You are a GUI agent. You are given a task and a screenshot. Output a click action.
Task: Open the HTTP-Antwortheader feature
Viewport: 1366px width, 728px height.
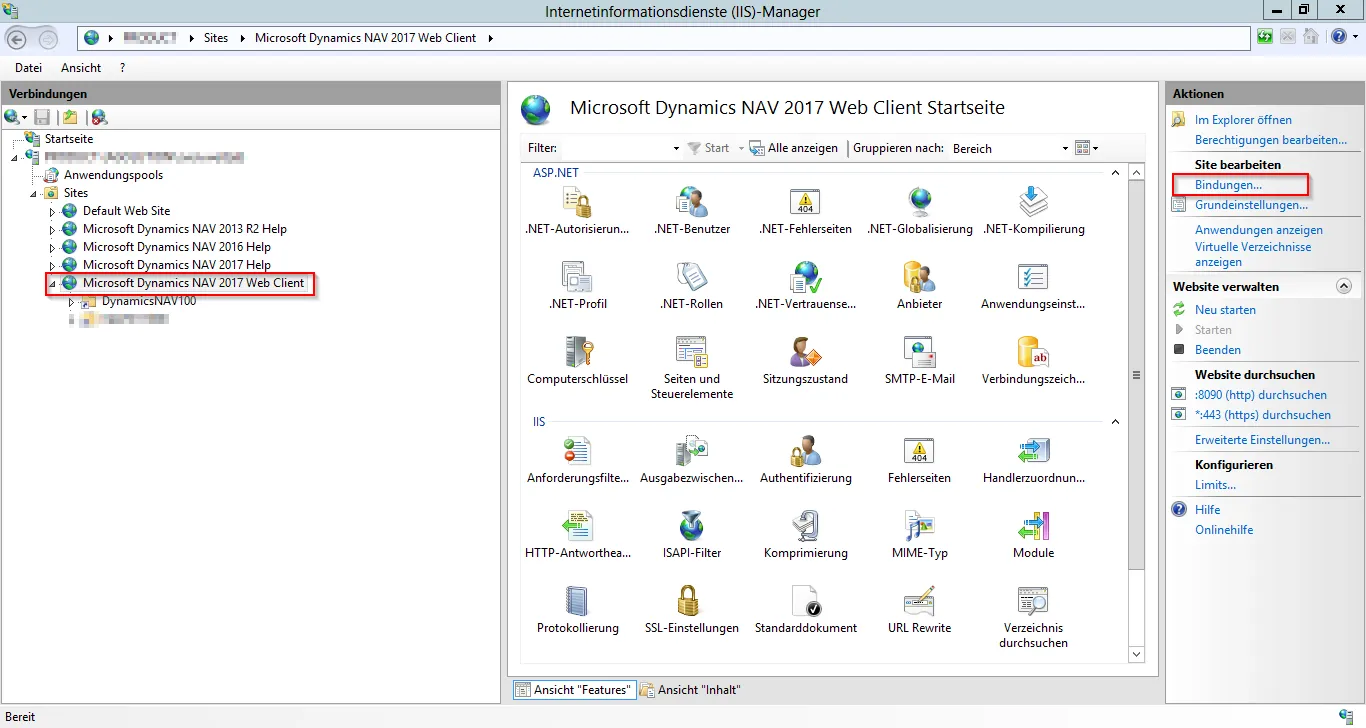click(x=578, y=535)
